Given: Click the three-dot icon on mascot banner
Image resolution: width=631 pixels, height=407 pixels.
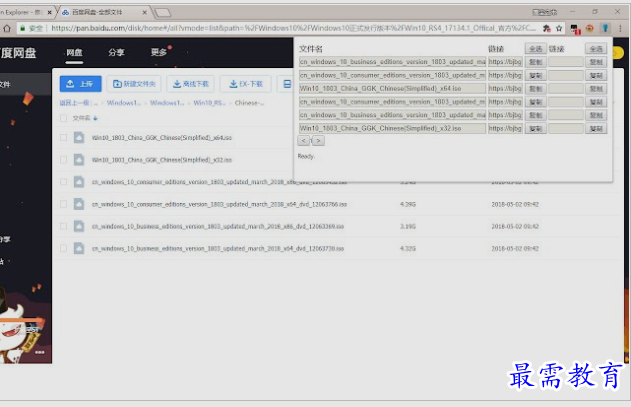Looking at the screenshot, I should (39, 352).
